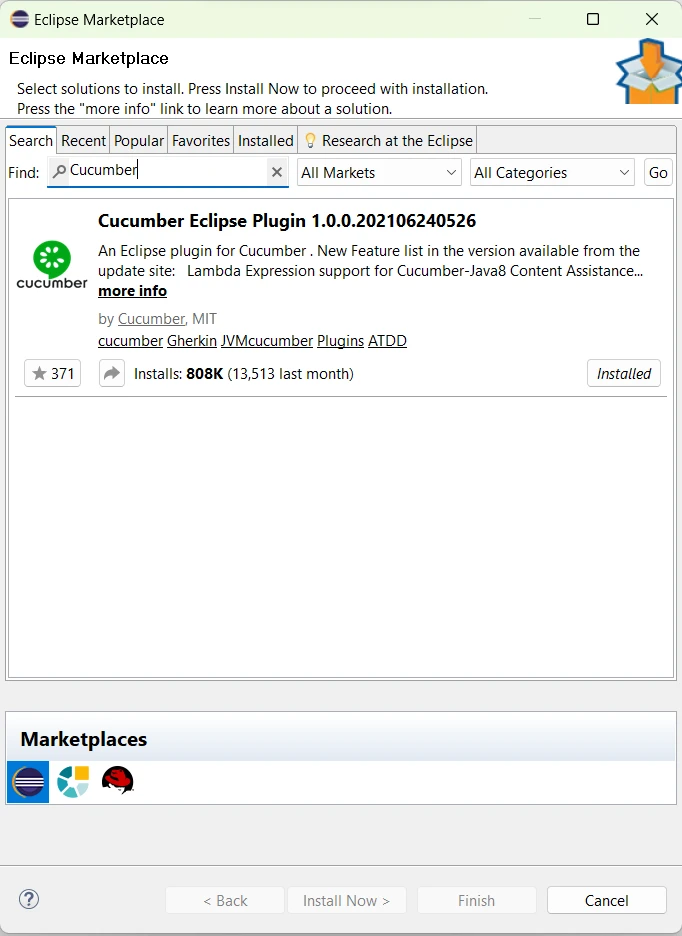
Task: Open the help question mark icon
Action: pos(29,899)
